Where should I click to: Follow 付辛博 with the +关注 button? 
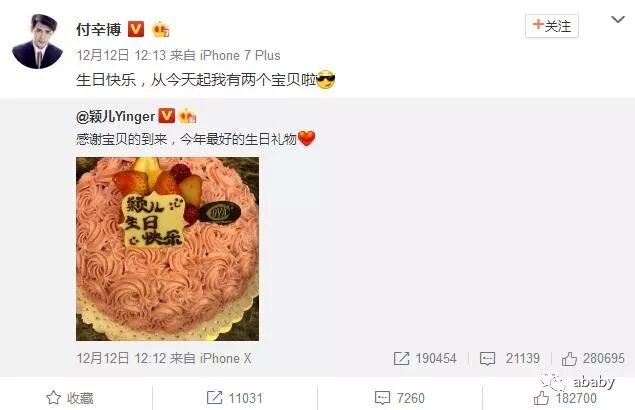coord(552,26)
